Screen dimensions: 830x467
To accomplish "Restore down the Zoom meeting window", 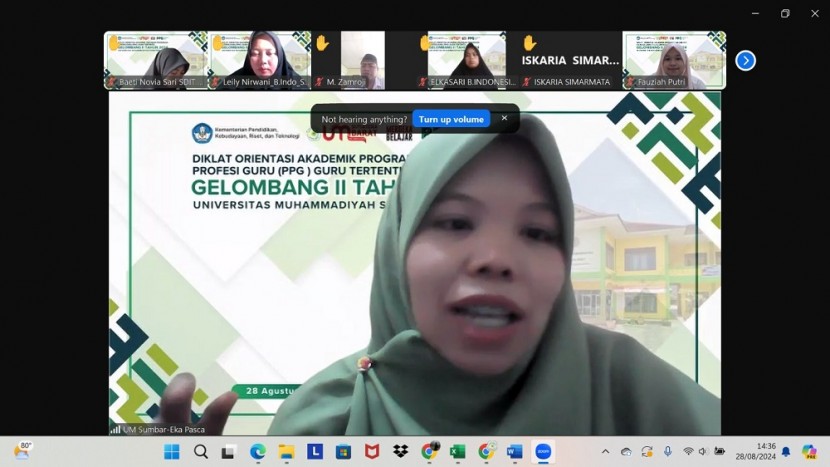I will click(x=785, y=13).
